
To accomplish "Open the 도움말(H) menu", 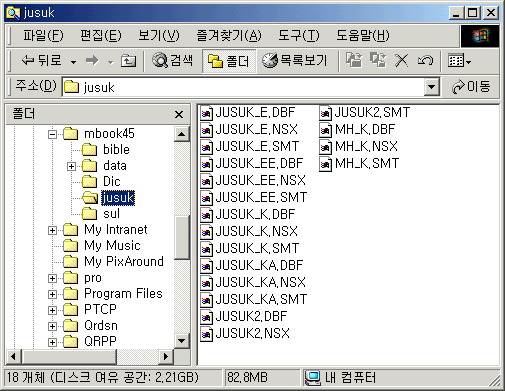I will coord(362,35).
